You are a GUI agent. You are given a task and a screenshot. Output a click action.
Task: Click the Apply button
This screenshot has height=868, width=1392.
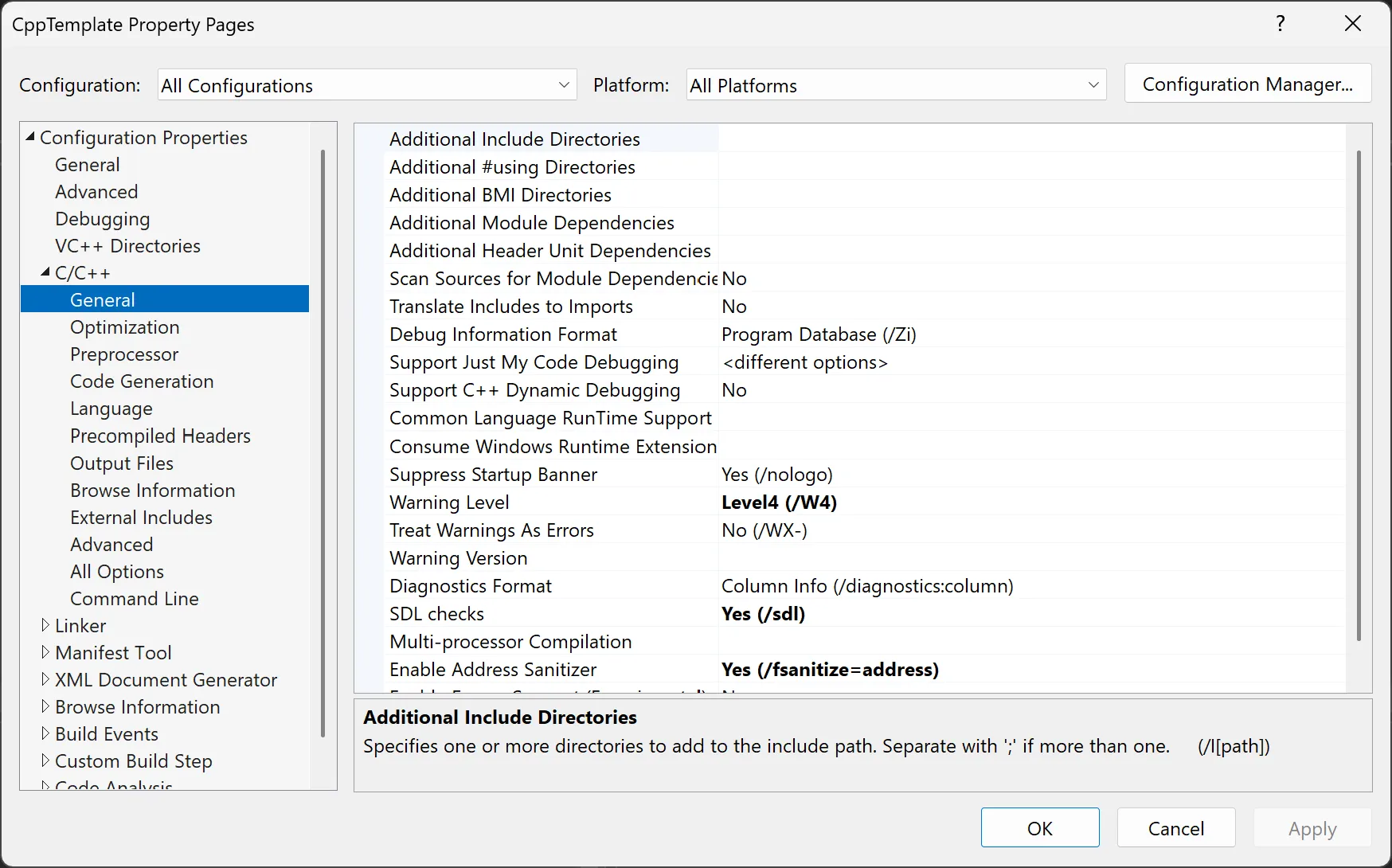point(1312,828)
